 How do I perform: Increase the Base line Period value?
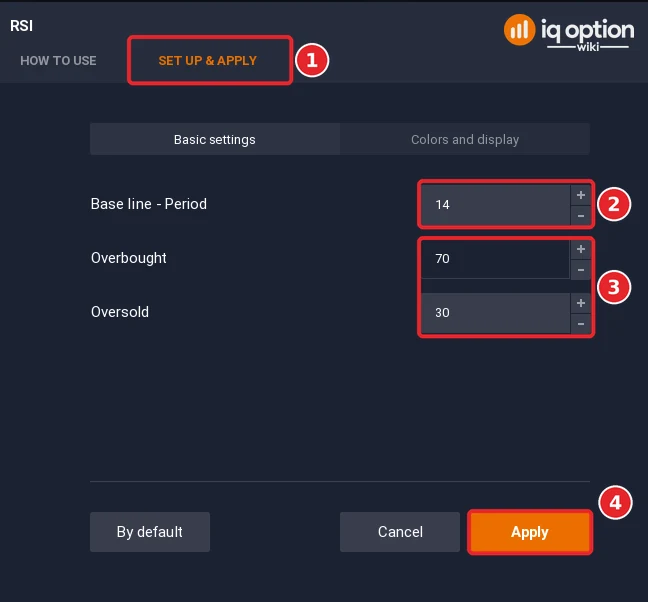[581, 195]
